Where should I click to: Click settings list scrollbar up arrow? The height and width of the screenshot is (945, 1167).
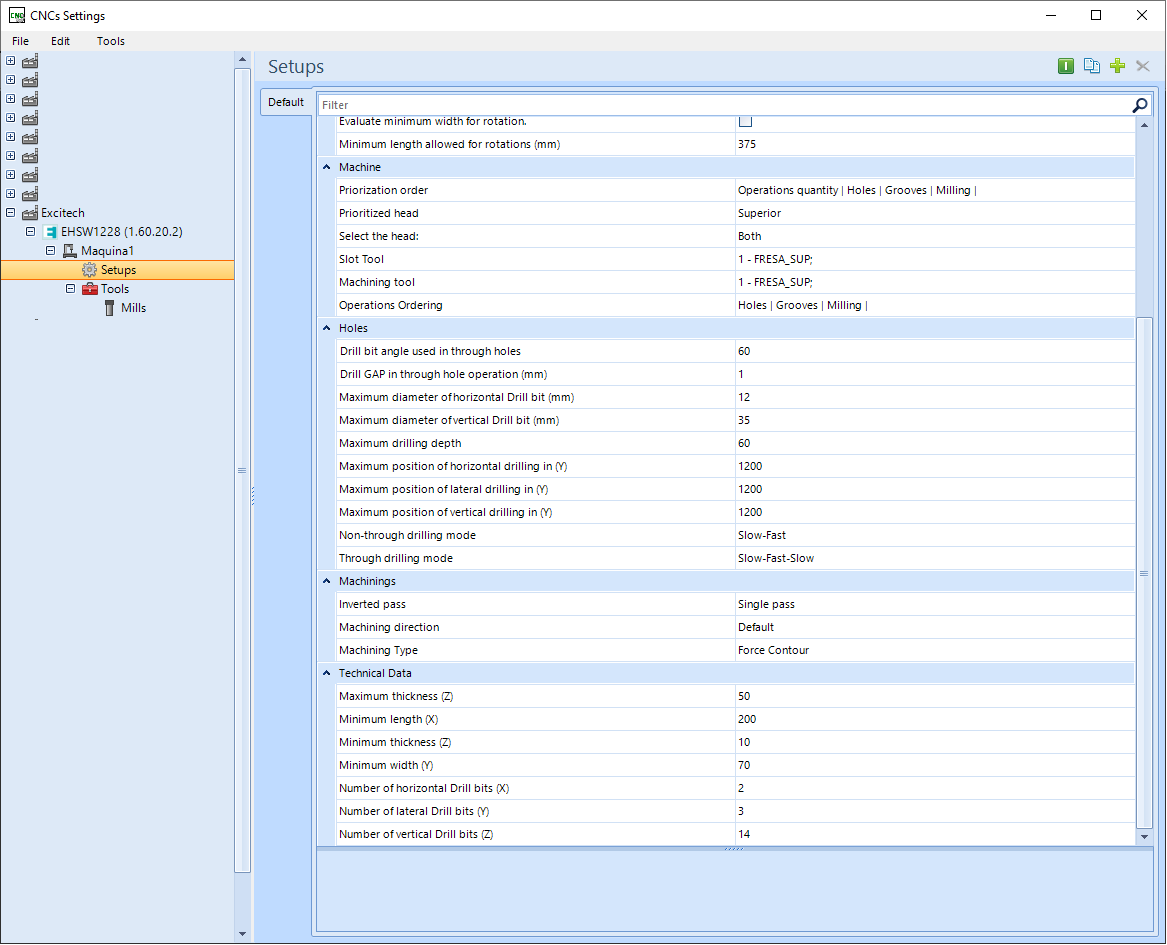click(x=1144, y=124)
